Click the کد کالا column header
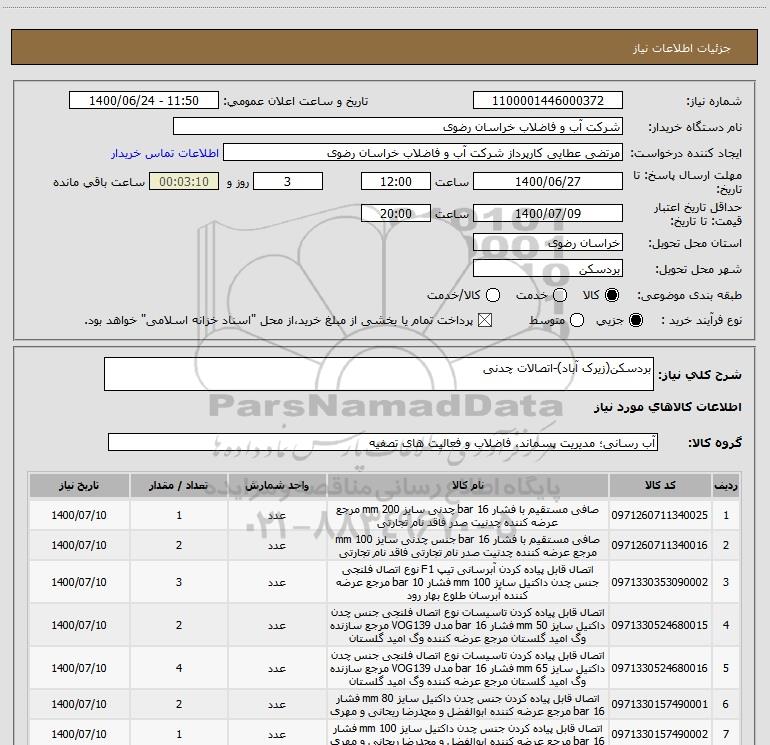This screenshot has width=770, height=745. [x=660, y=485]
